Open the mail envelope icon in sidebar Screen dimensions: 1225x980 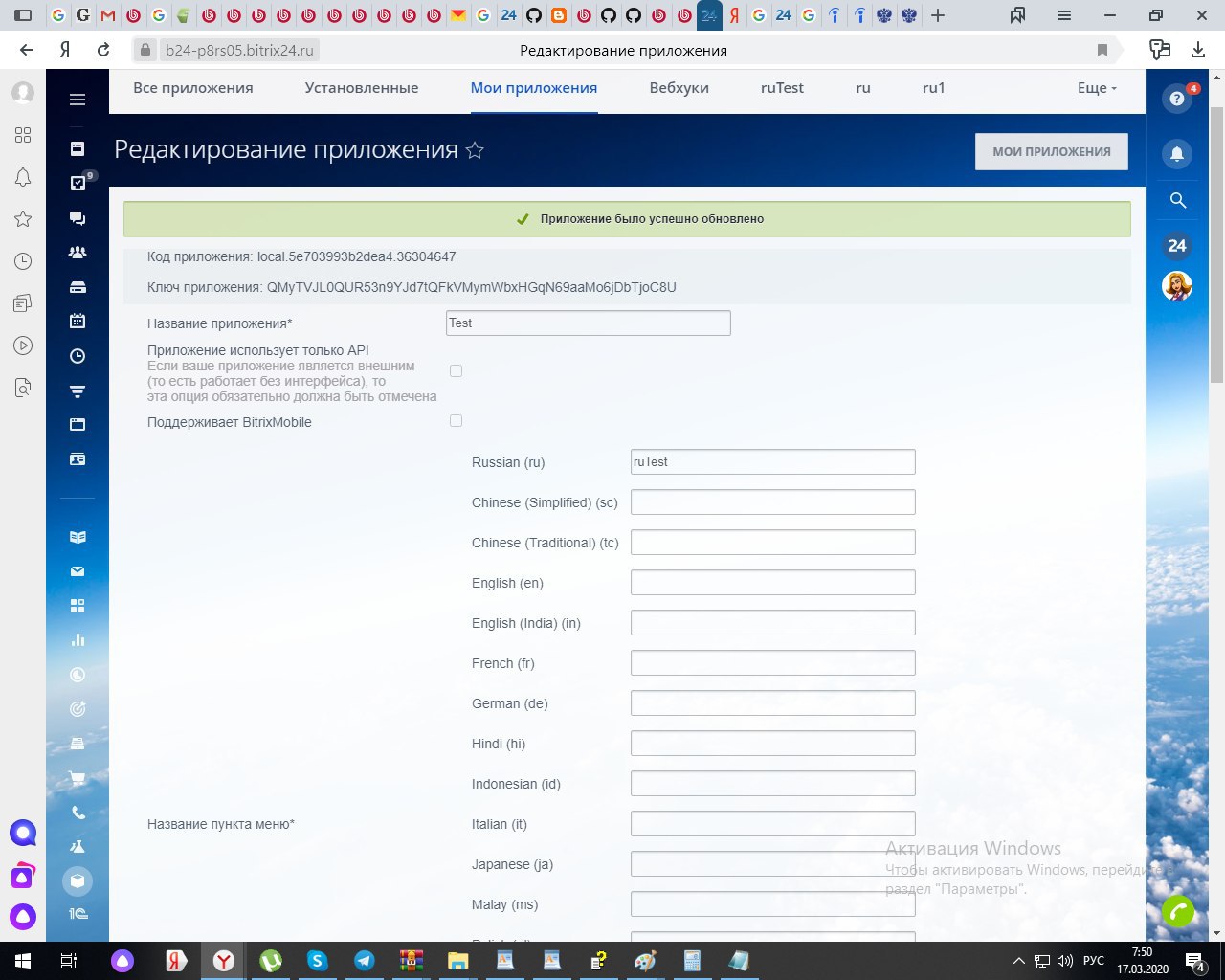click(x=78, y=571)
